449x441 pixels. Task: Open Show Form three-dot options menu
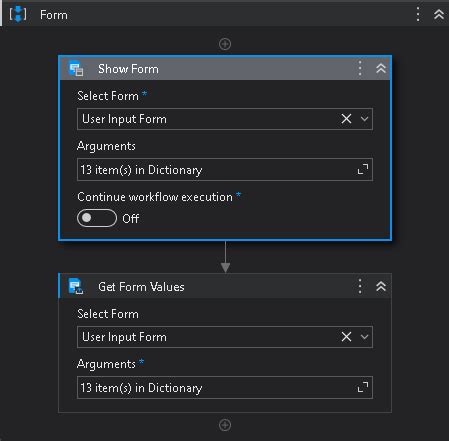coord(360,68)
